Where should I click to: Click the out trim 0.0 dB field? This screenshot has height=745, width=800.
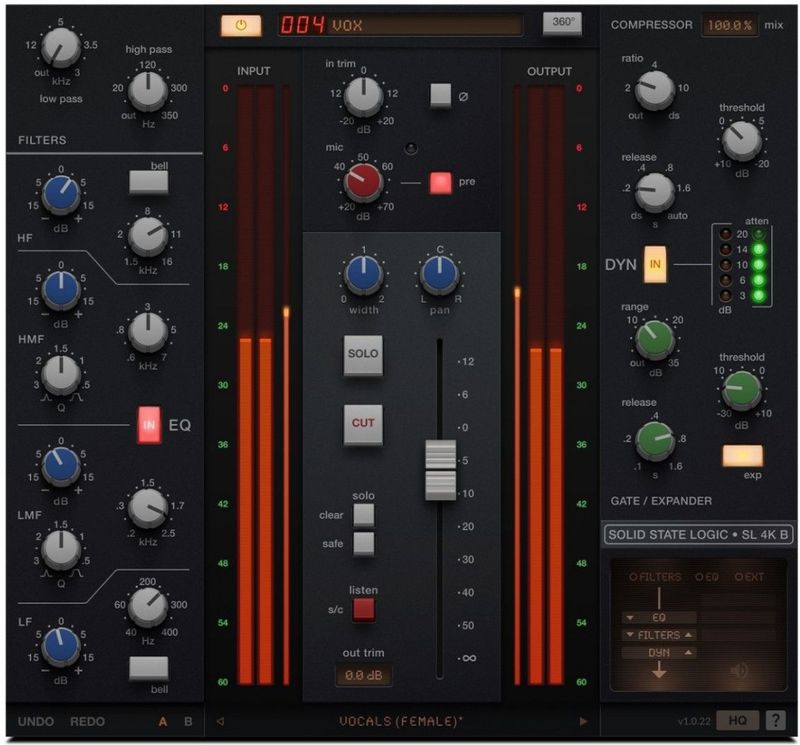click(363, 675)
